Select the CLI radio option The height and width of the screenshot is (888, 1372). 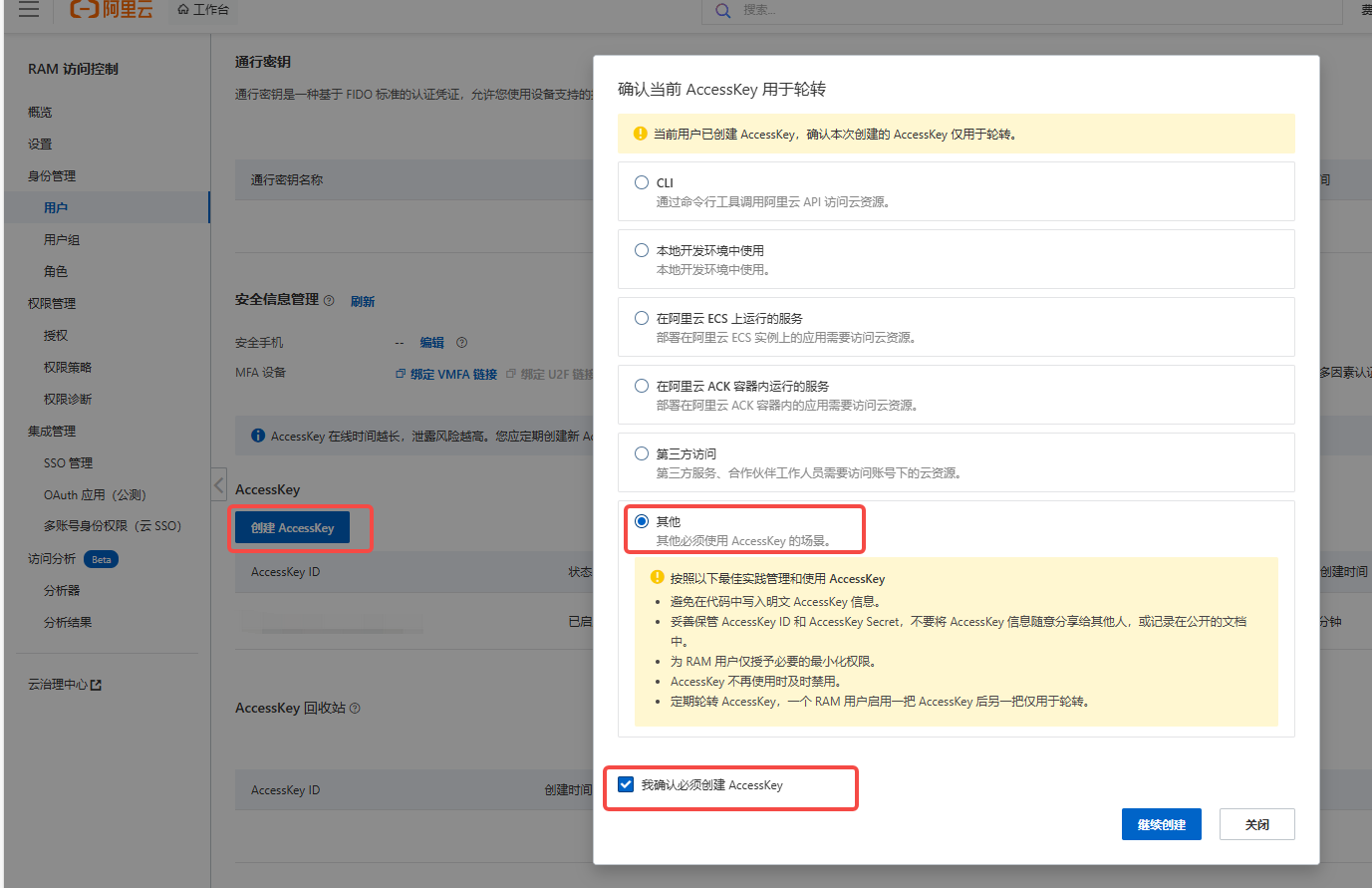click(642, 182)
